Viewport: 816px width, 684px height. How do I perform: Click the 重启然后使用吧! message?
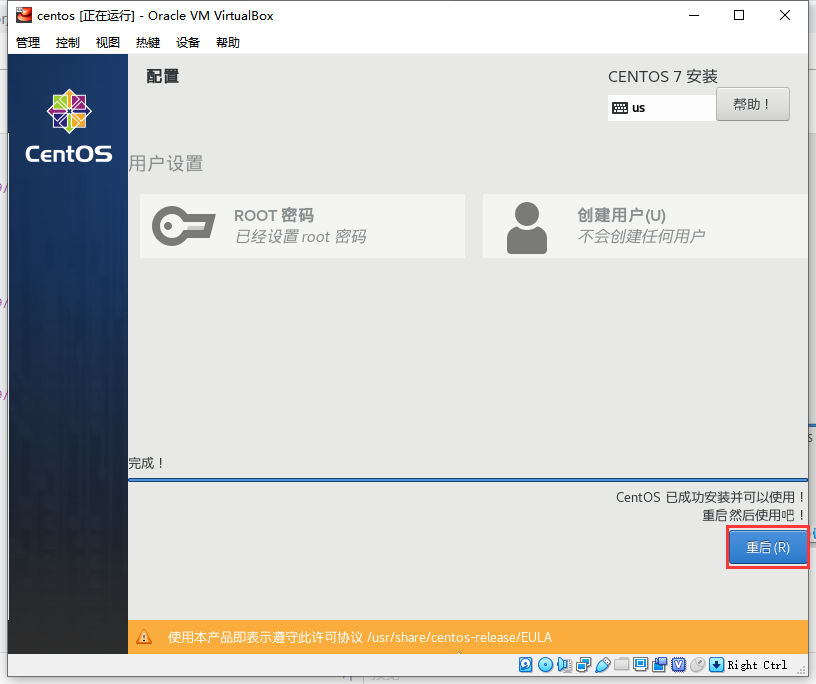754,515
